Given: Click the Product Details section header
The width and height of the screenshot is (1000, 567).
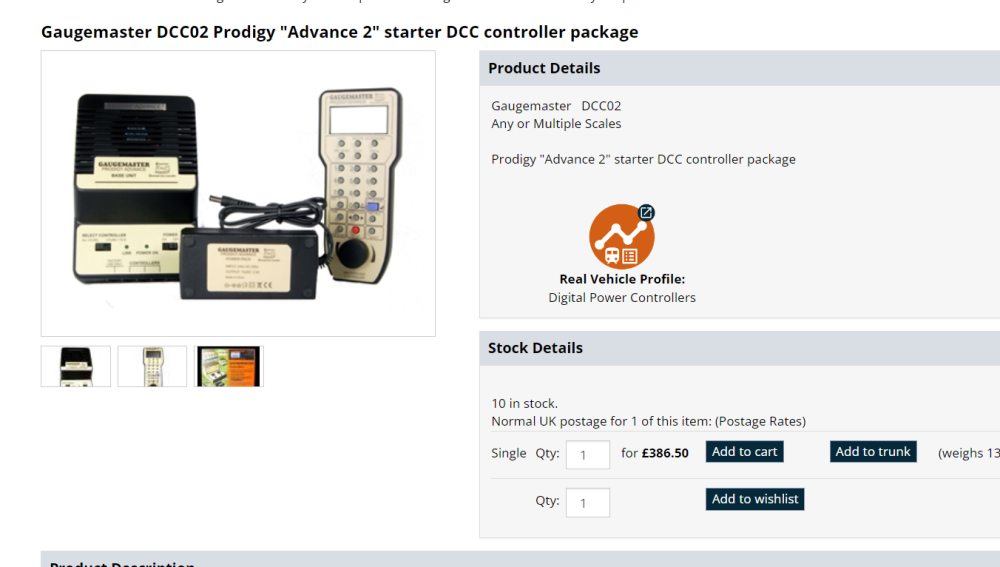Looking at the screenshot, I should click(544, 68).
